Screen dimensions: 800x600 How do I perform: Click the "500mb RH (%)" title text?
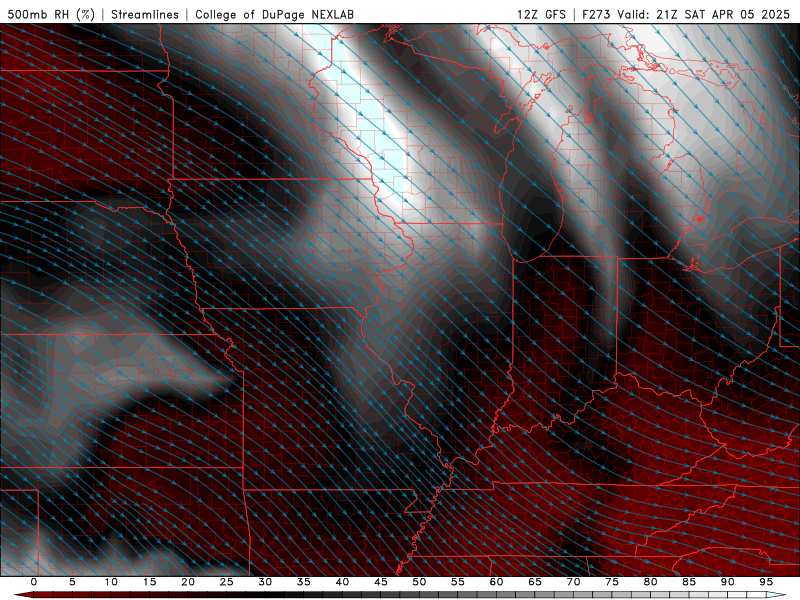tap(51, 14)
